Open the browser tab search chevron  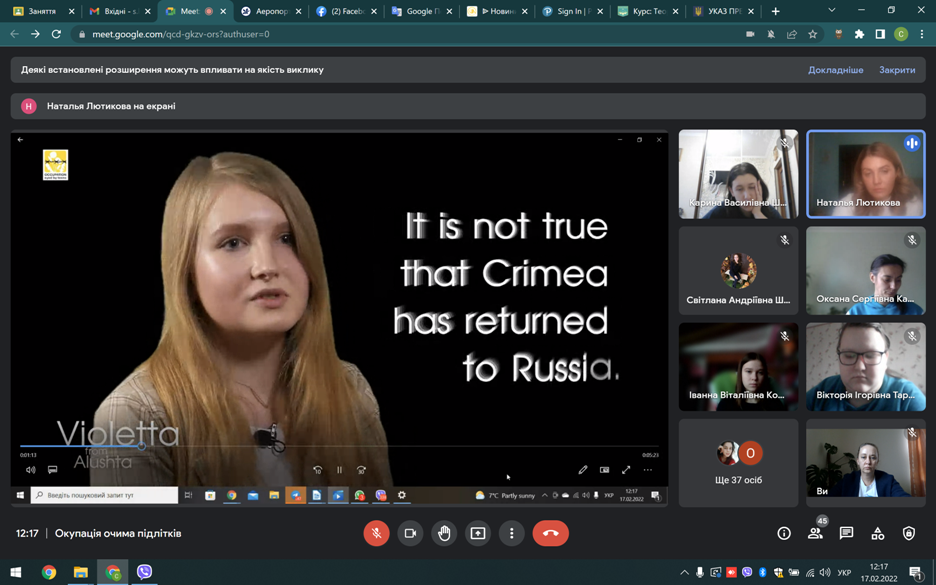831,11
